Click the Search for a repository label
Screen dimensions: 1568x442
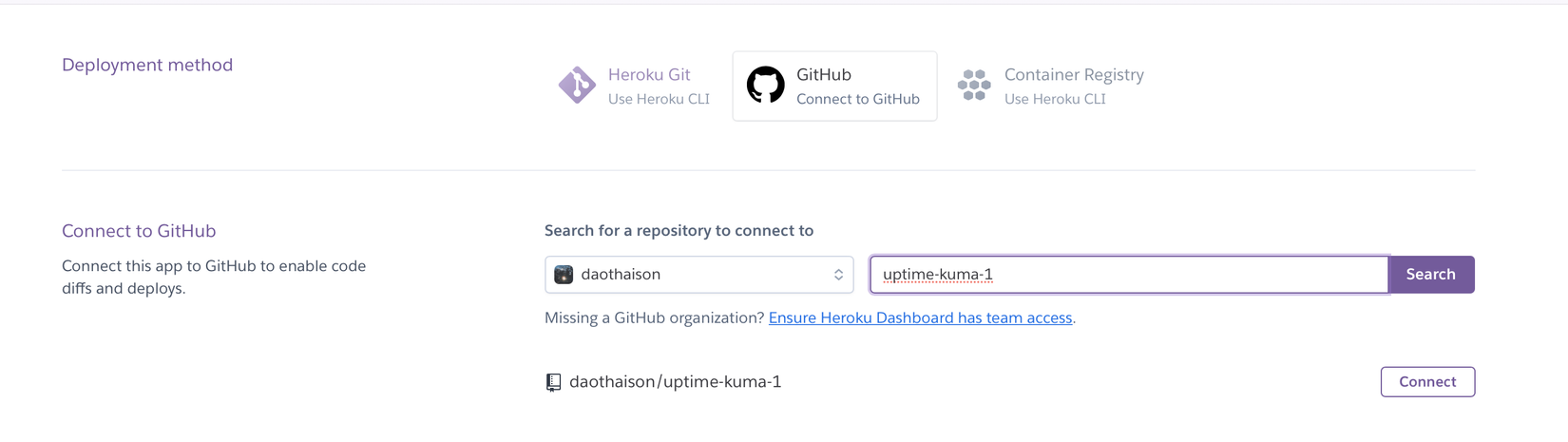[x=679, y=231]
